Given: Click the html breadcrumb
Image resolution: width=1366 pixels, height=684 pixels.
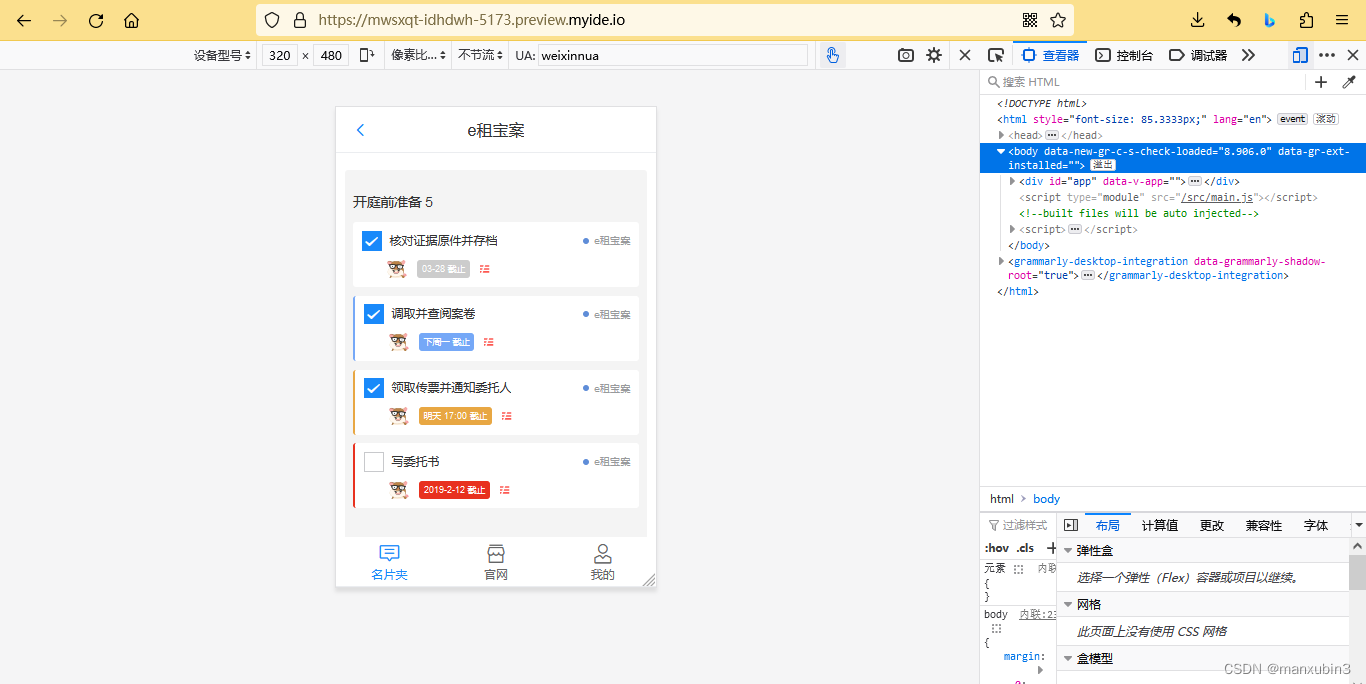Looking at the screenshot, I should (1002, 499).
